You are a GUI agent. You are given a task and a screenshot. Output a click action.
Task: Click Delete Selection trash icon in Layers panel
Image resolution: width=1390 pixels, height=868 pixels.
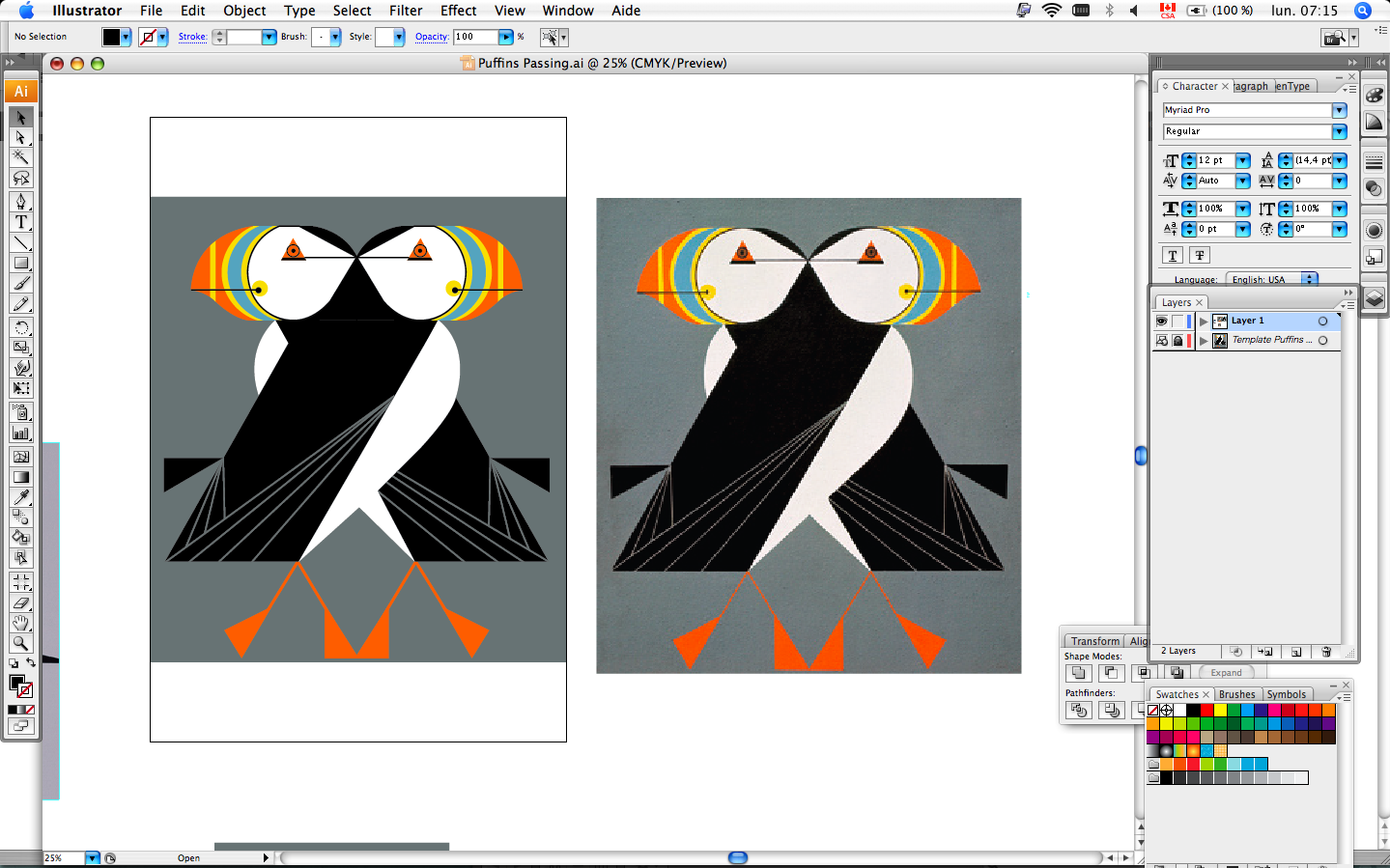tap(1326, 652)
